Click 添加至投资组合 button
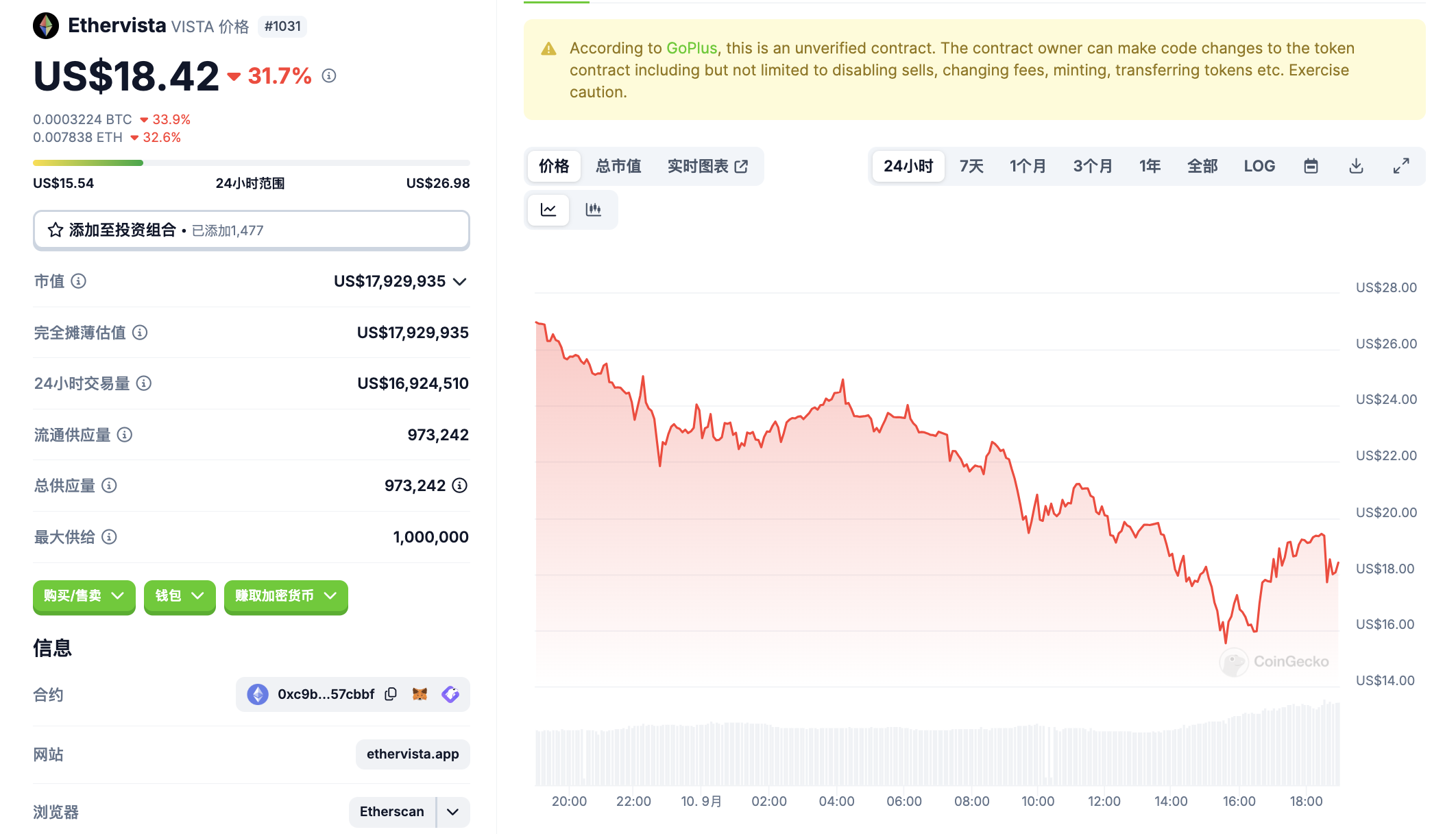 (x=251, y=230)
